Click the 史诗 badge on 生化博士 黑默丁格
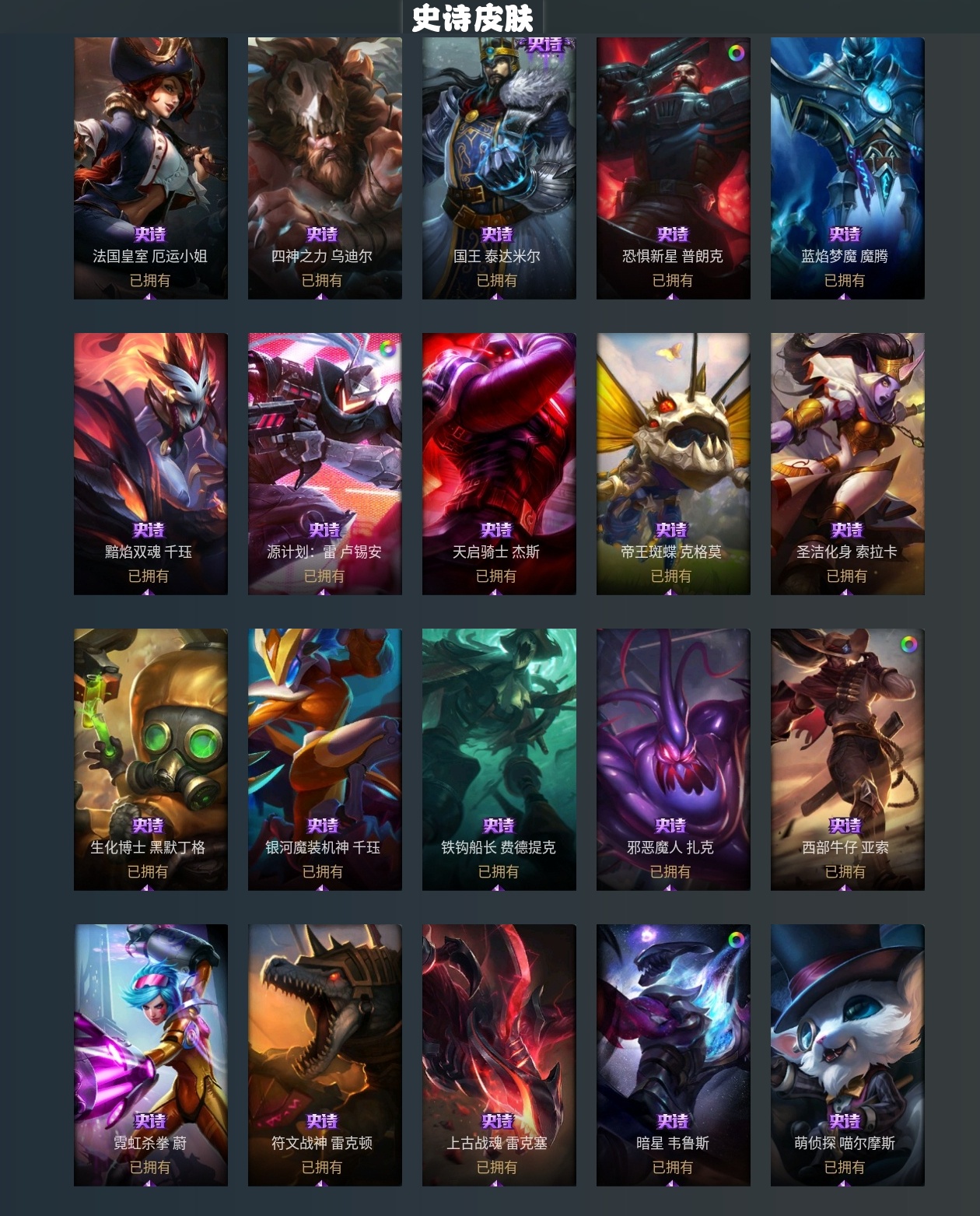The width and height of the screenshot is (980, 1216). [148, 825]
